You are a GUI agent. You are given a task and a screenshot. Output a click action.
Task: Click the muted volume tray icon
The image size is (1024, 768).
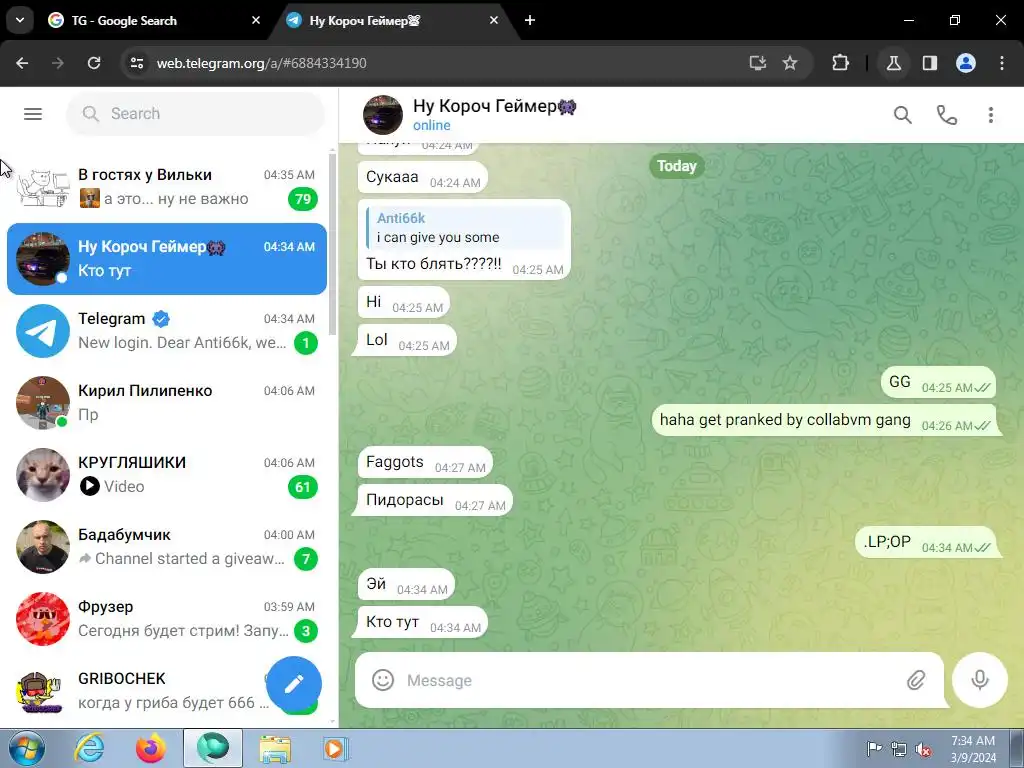(923, 750)
